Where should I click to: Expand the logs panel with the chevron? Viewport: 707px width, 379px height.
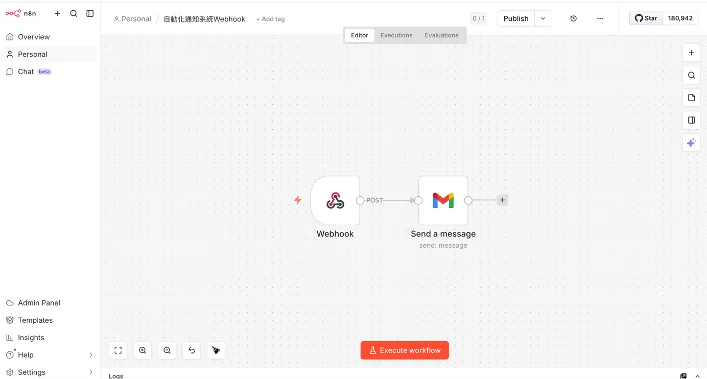[697, 376]
